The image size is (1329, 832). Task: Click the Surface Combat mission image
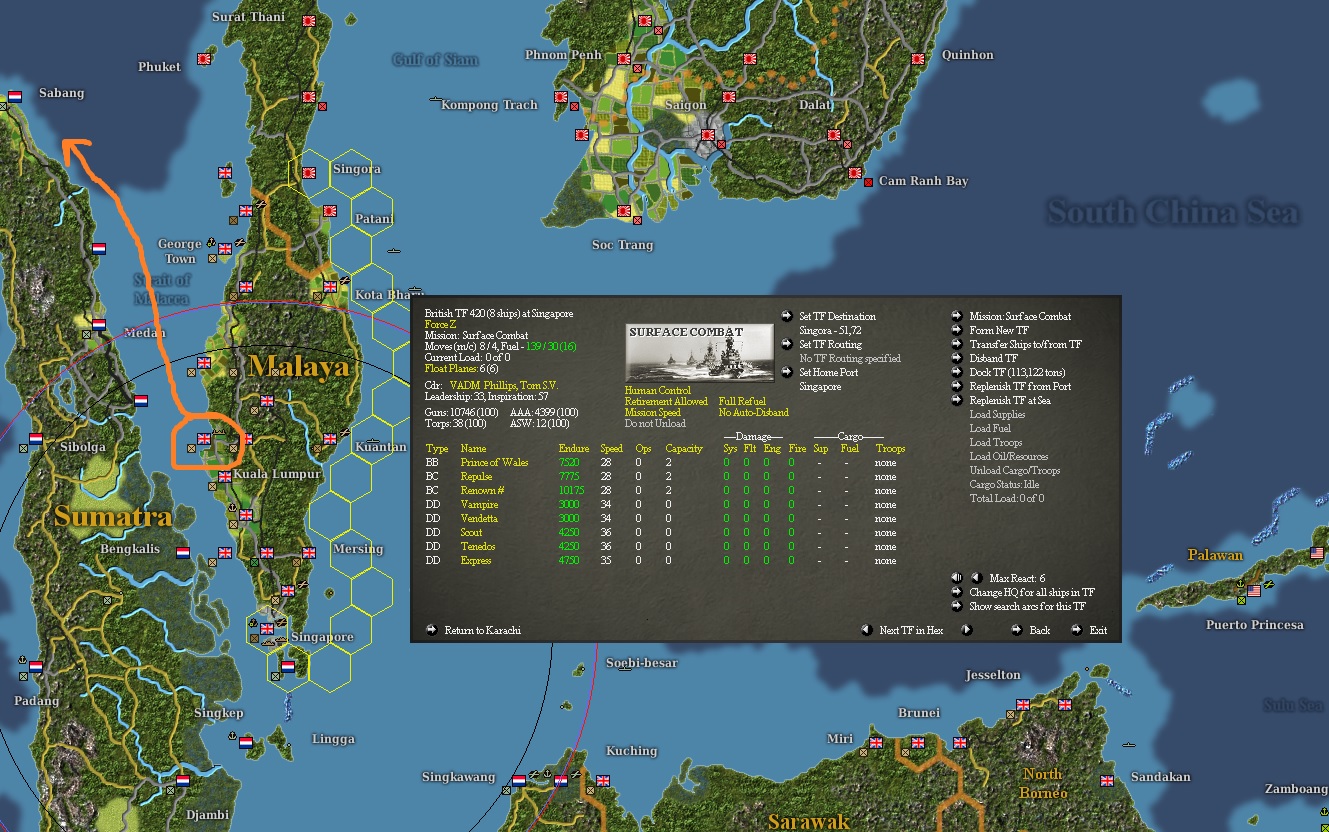point(699,352)
